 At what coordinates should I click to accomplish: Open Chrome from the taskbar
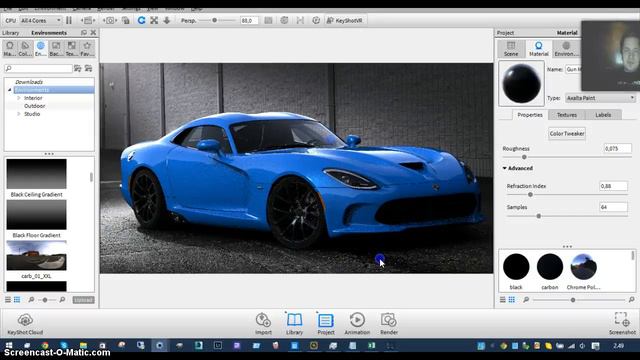[45, 346]
